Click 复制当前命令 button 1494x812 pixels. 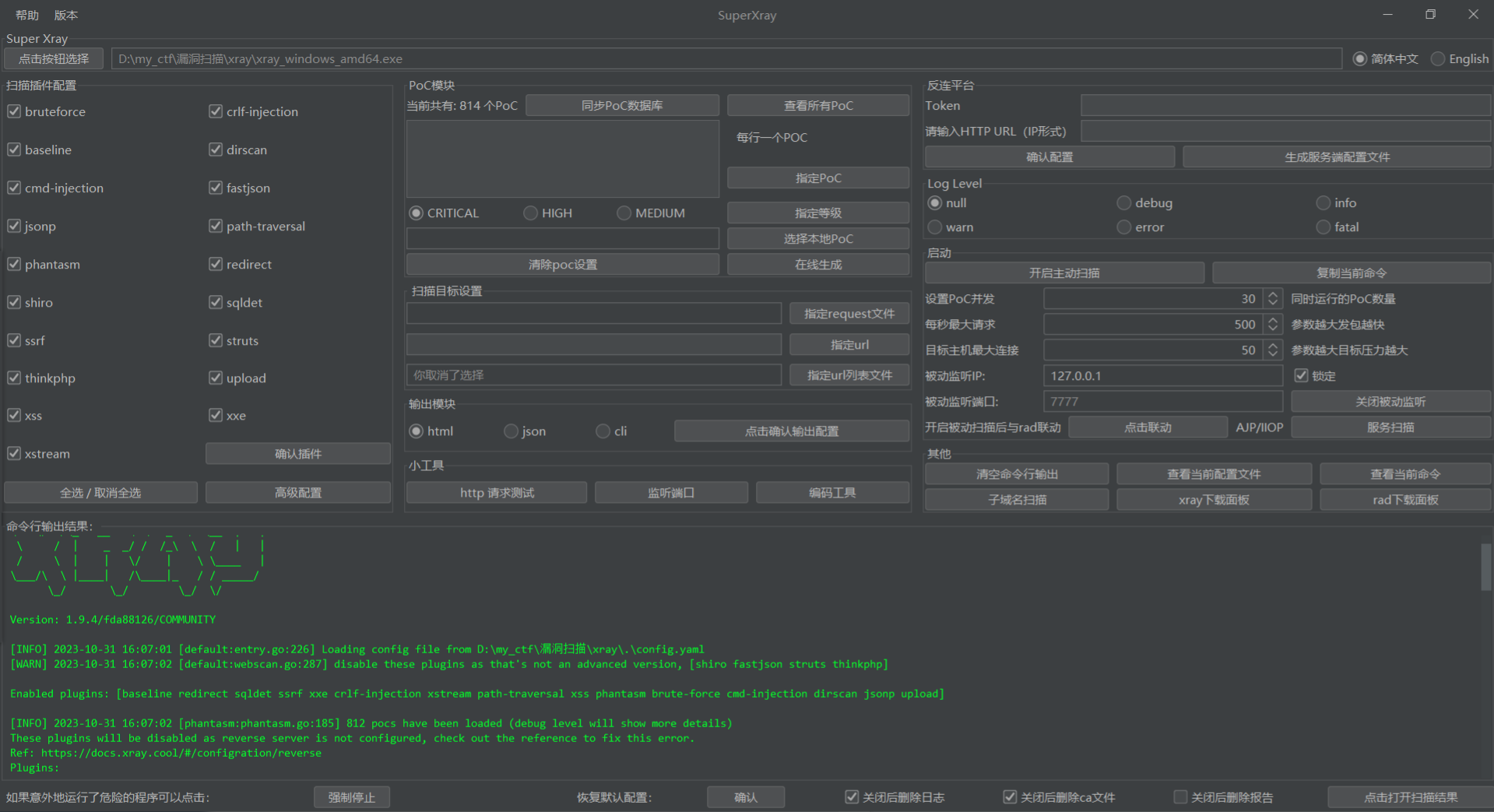[x=1352, y=273]
